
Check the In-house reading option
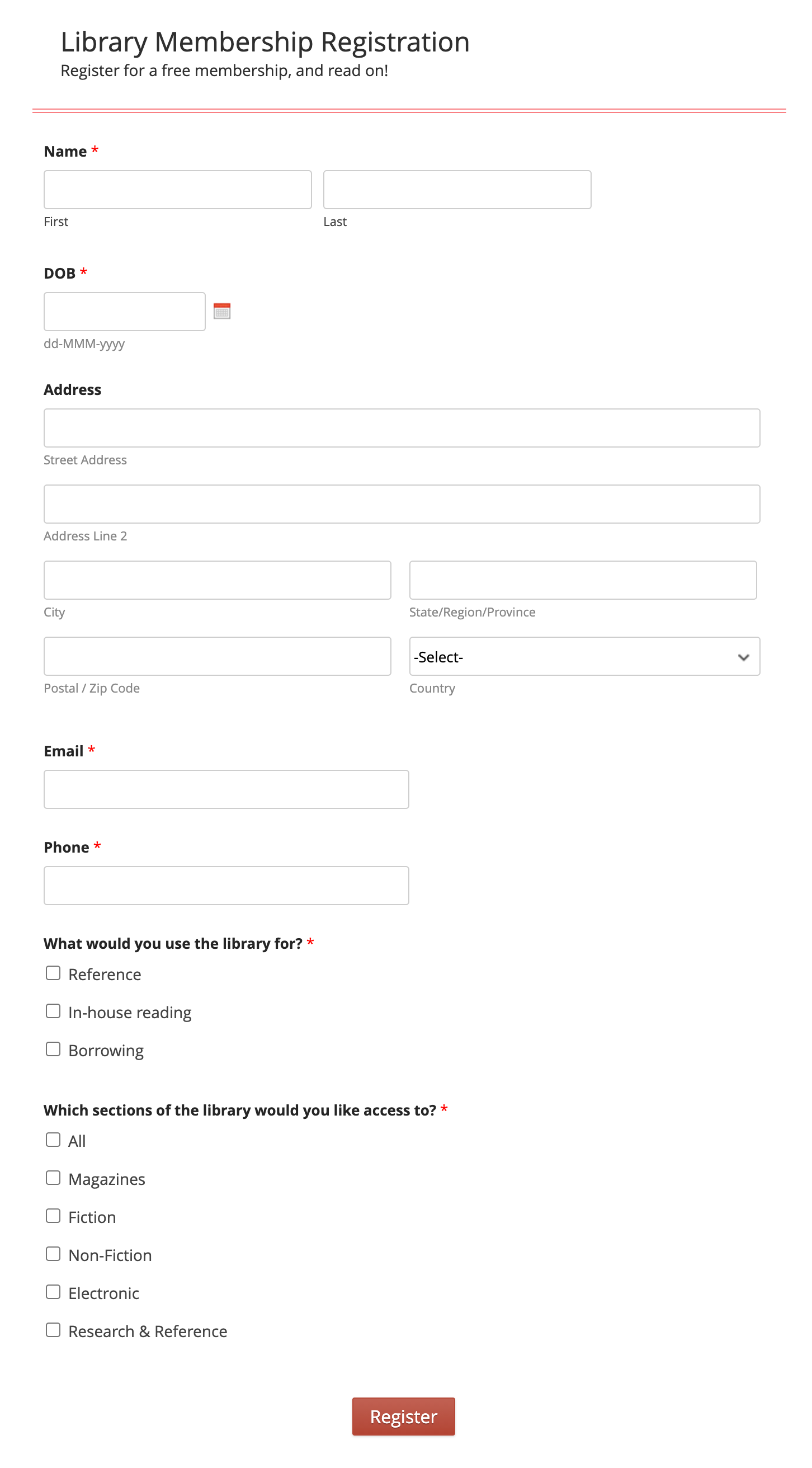point(53,1010)
